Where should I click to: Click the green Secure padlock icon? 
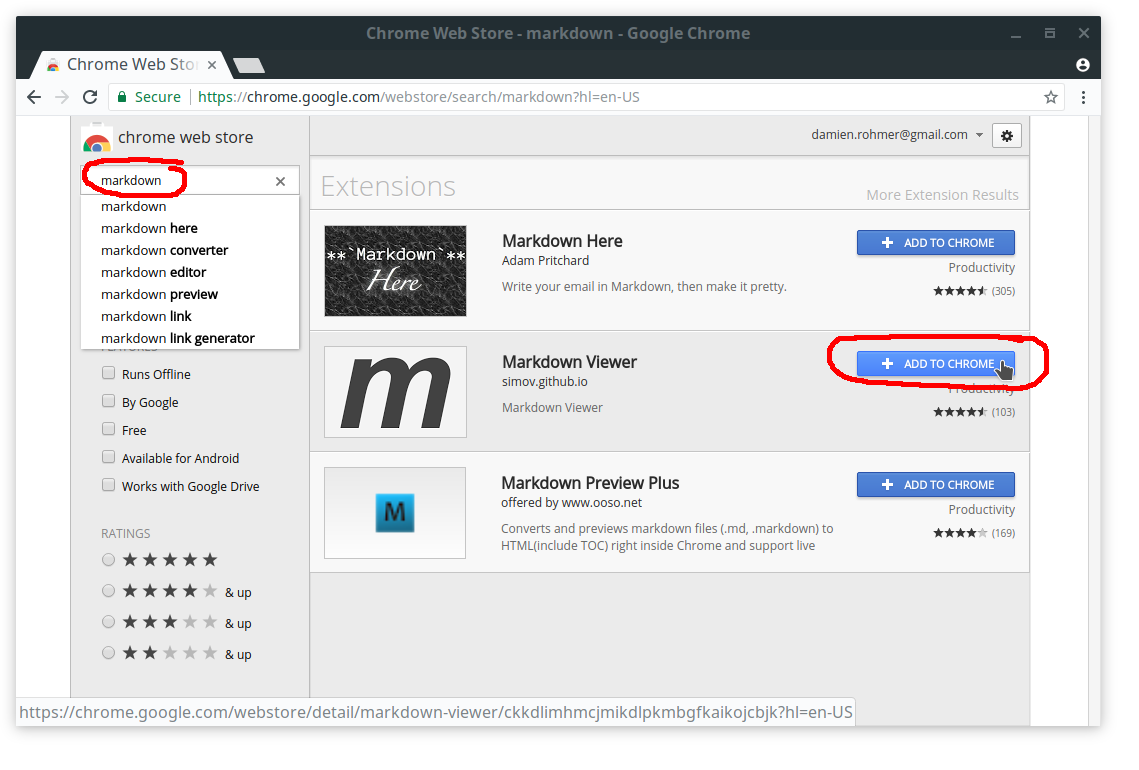point(122,97)
